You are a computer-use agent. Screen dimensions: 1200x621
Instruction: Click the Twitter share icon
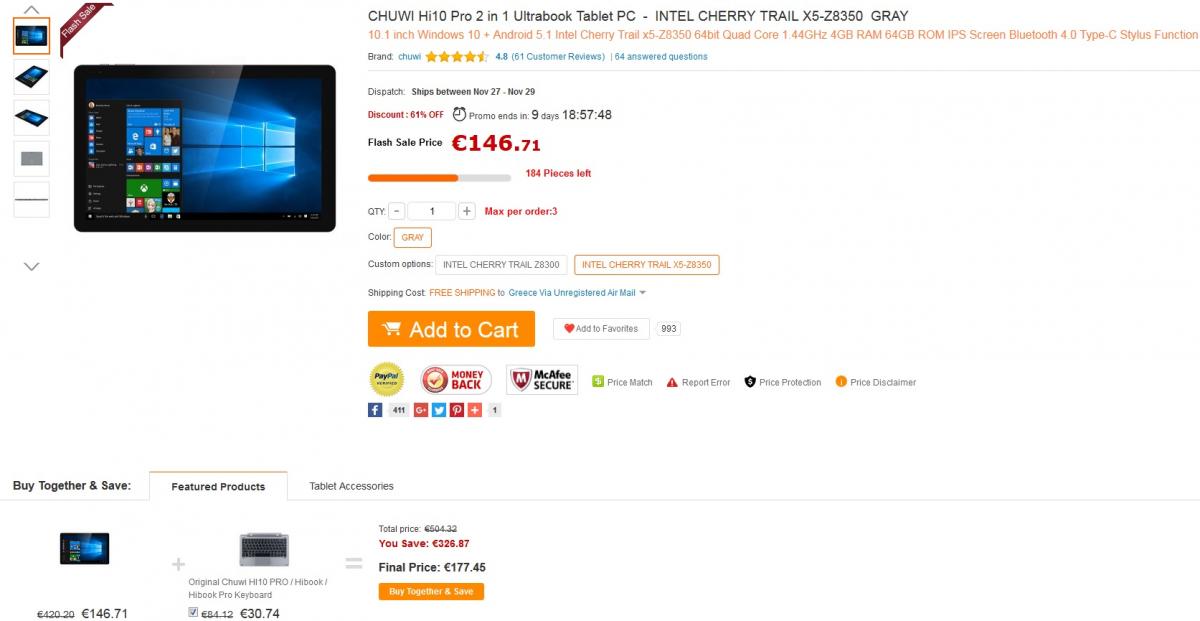coord(439,410)
